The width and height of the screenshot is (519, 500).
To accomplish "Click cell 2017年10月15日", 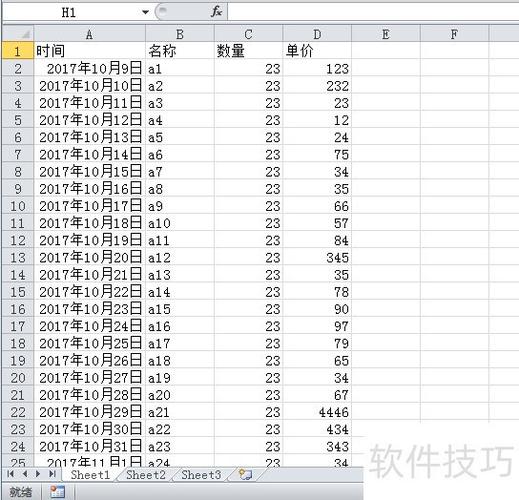I will (x=89, y=172).
